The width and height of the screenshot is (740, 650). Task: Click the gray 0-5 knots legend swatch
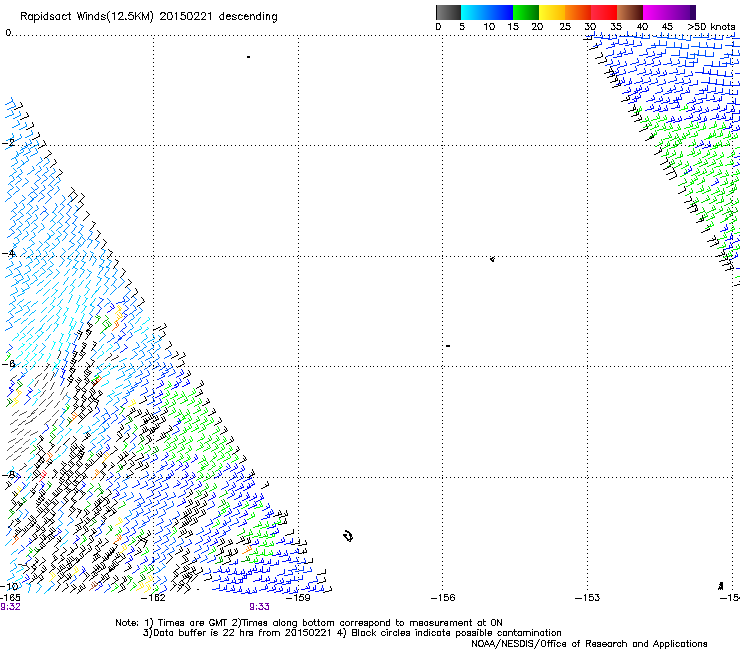click(x=448, y=12)
